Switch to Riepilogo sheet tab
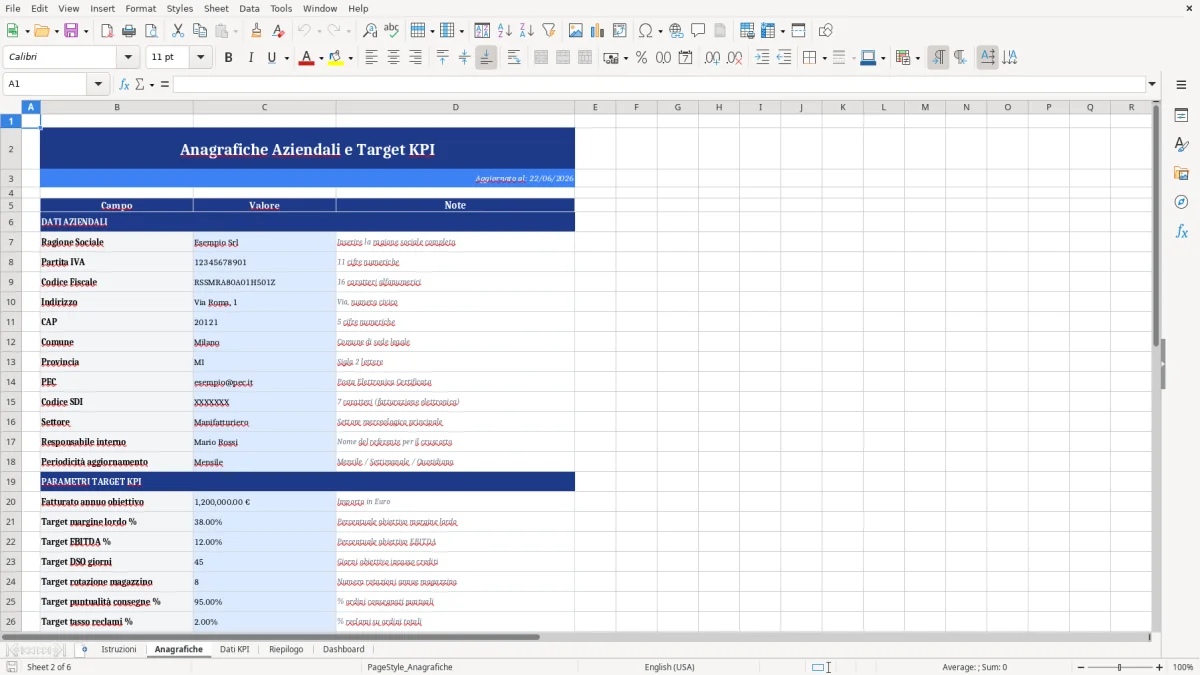This screenshot has height=675, width=1200. point(286,650)
